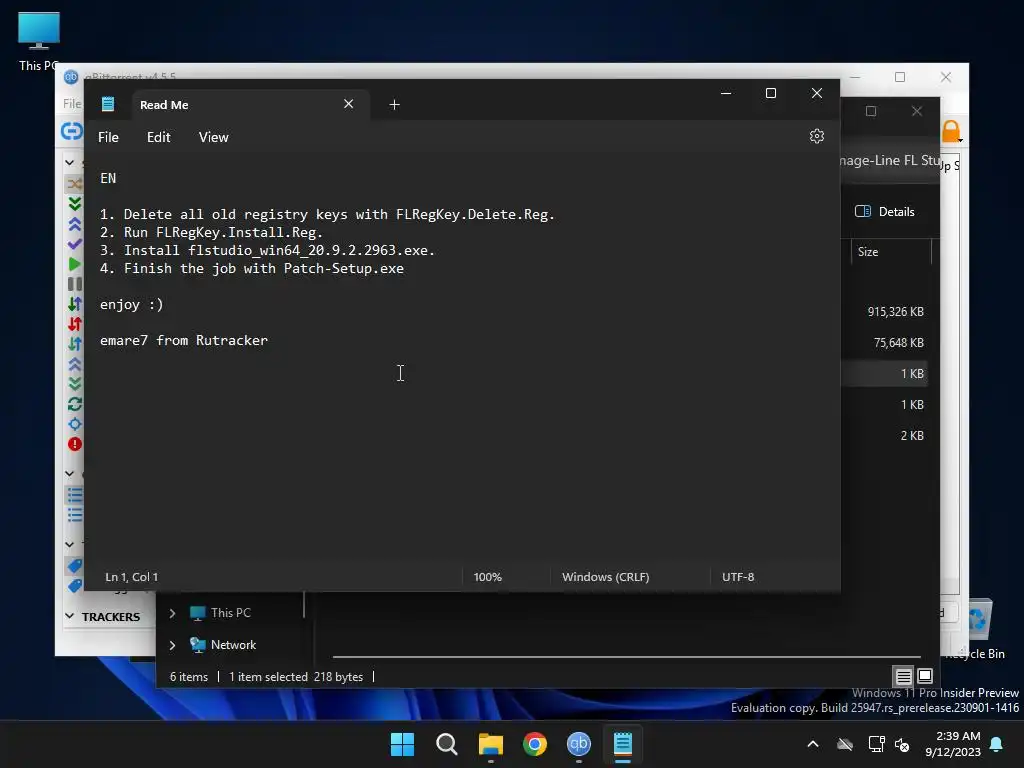Collapse the Categories section chevron in qBittorrent
Image resolution: width=1024 pixels, height=768 pixels.
(69, 473)
